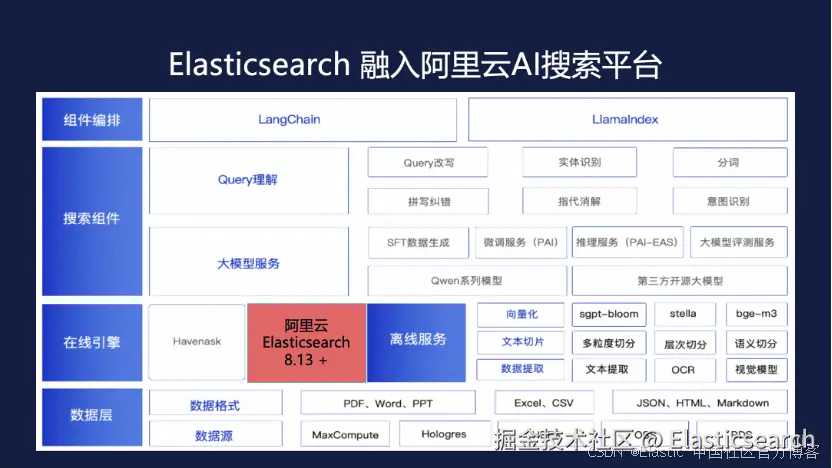Click the 数据格式 box
The width and height of the screenshot is (832, 468).
tap(215, 403)
